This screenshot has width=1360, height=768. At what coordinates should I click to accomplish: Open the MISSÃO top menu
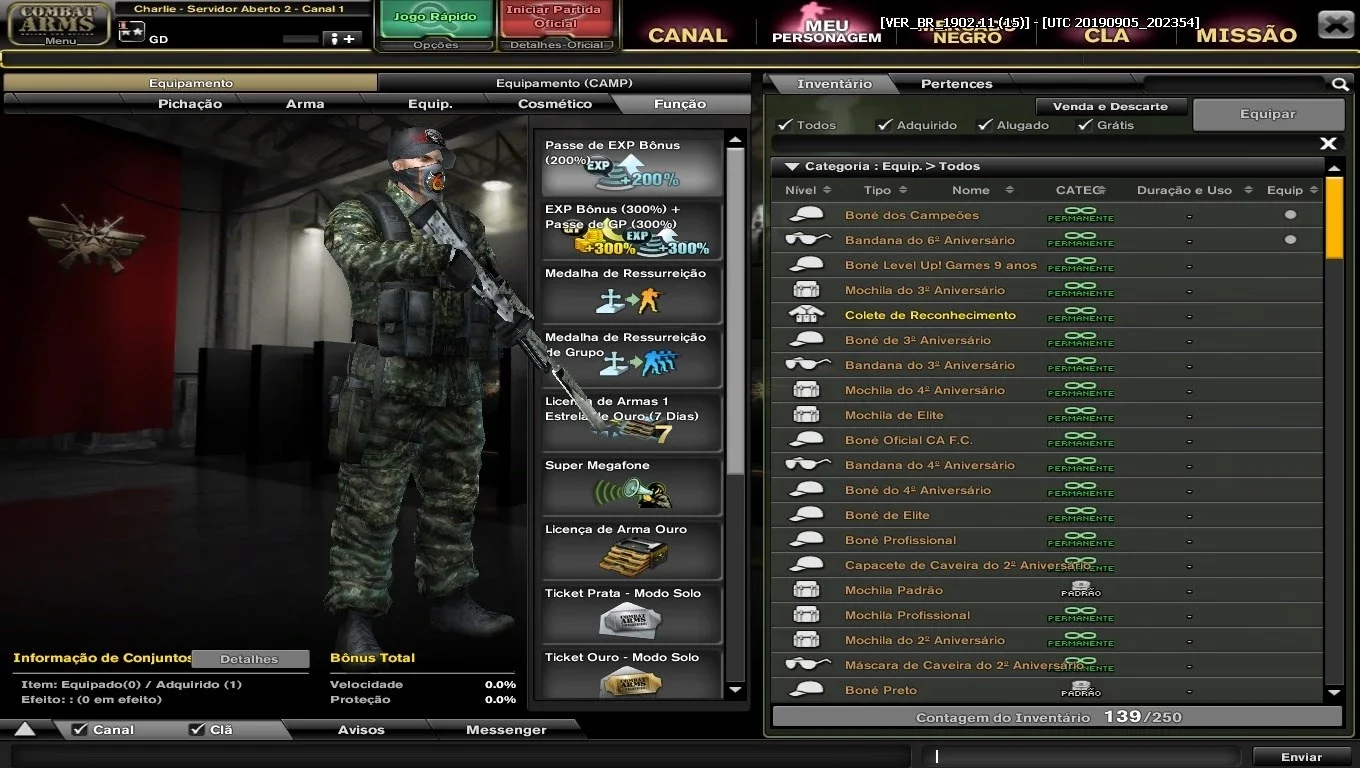1246,35
